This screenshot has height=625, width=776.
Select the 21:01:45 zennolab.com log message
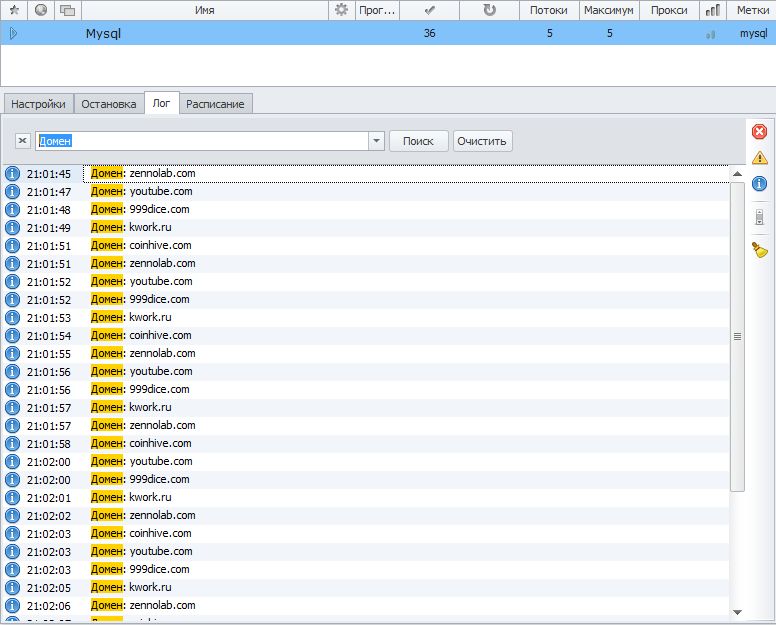coord(143,173)
